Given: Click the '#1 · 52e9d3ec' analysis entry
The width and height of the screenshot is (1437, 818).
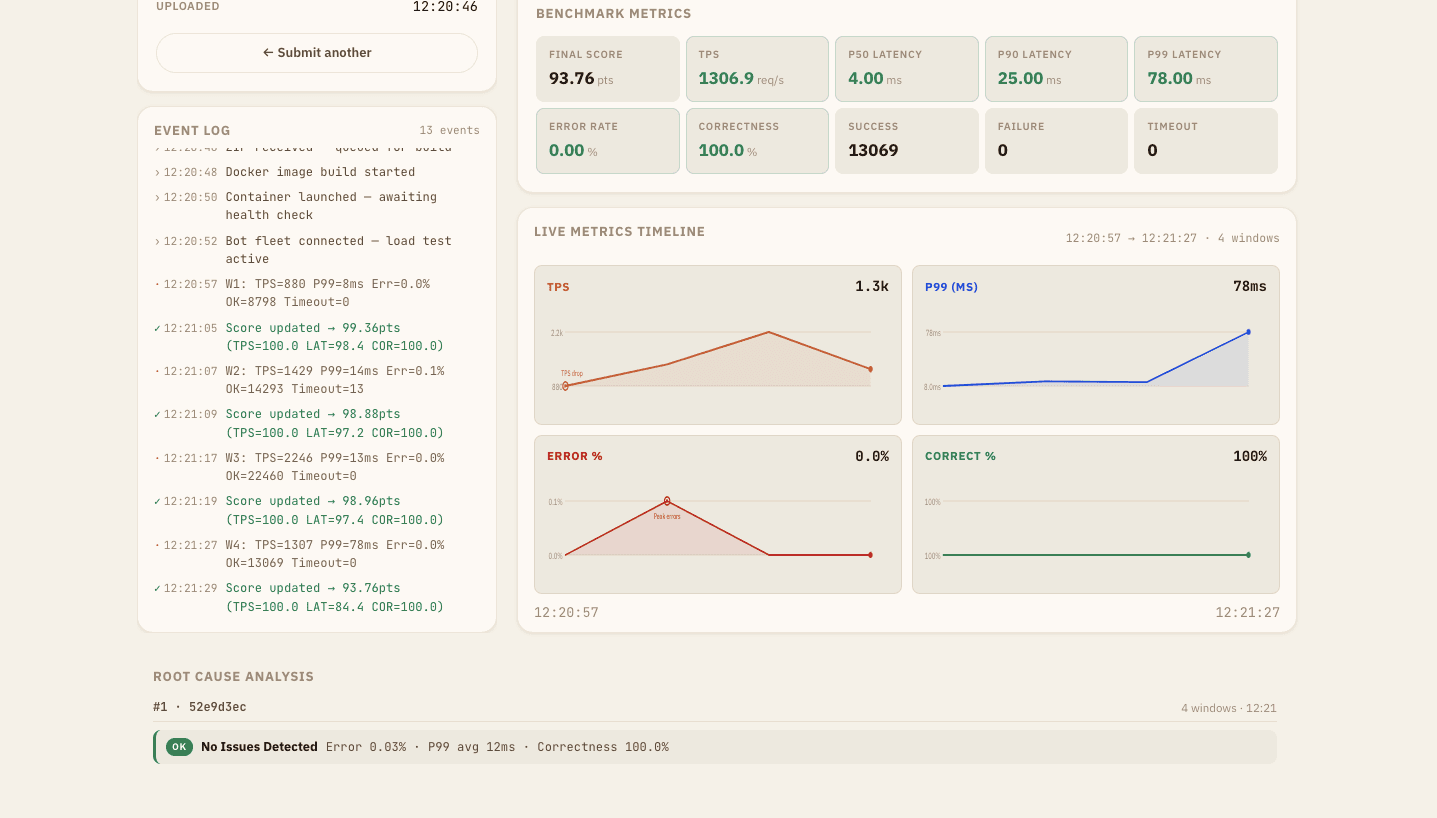Looking at the screenshot, I should coord(200,707).
